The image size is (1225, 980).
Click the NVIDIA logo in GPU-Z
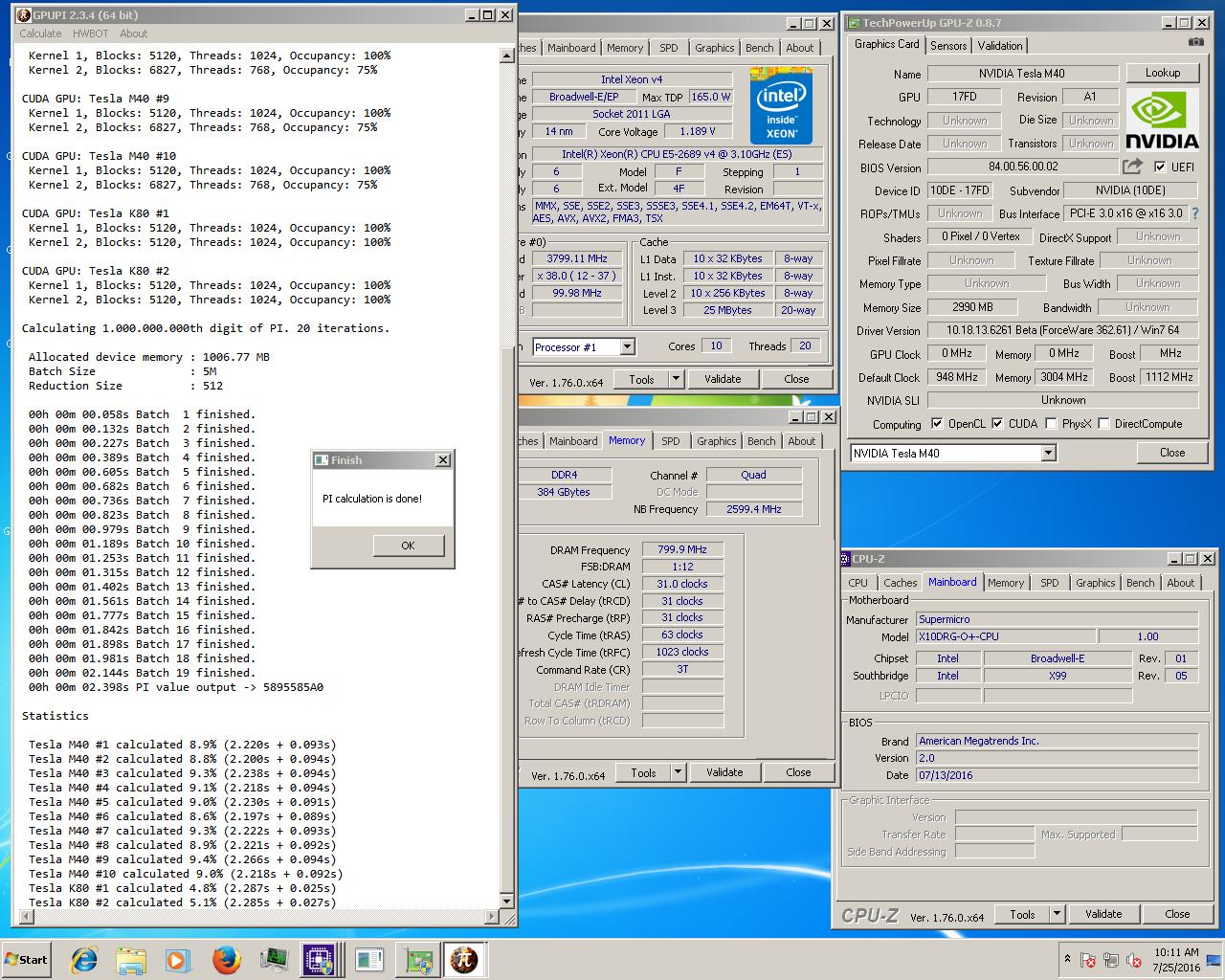(1162, 120)
